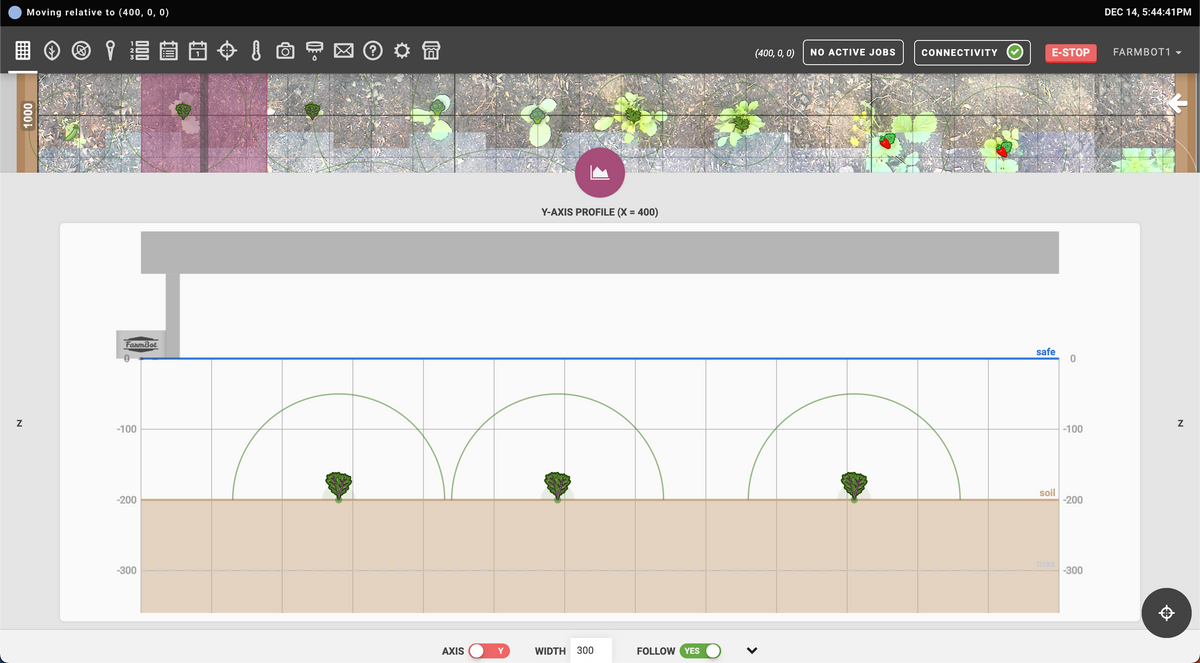Click the connectivity green checkmark status
Screen dimensions: 1200x663
[1014, 52]
